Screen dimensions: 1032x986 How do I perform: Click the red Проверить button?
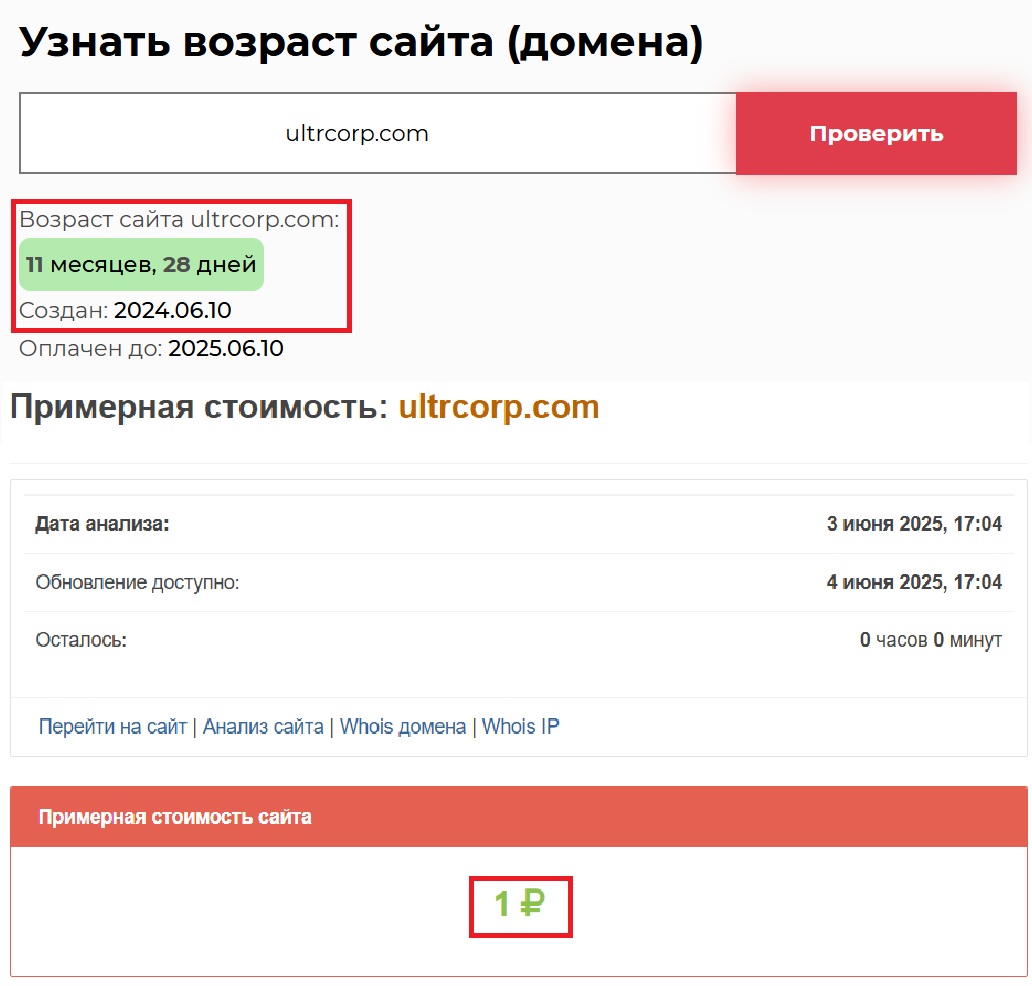point(876,134)
